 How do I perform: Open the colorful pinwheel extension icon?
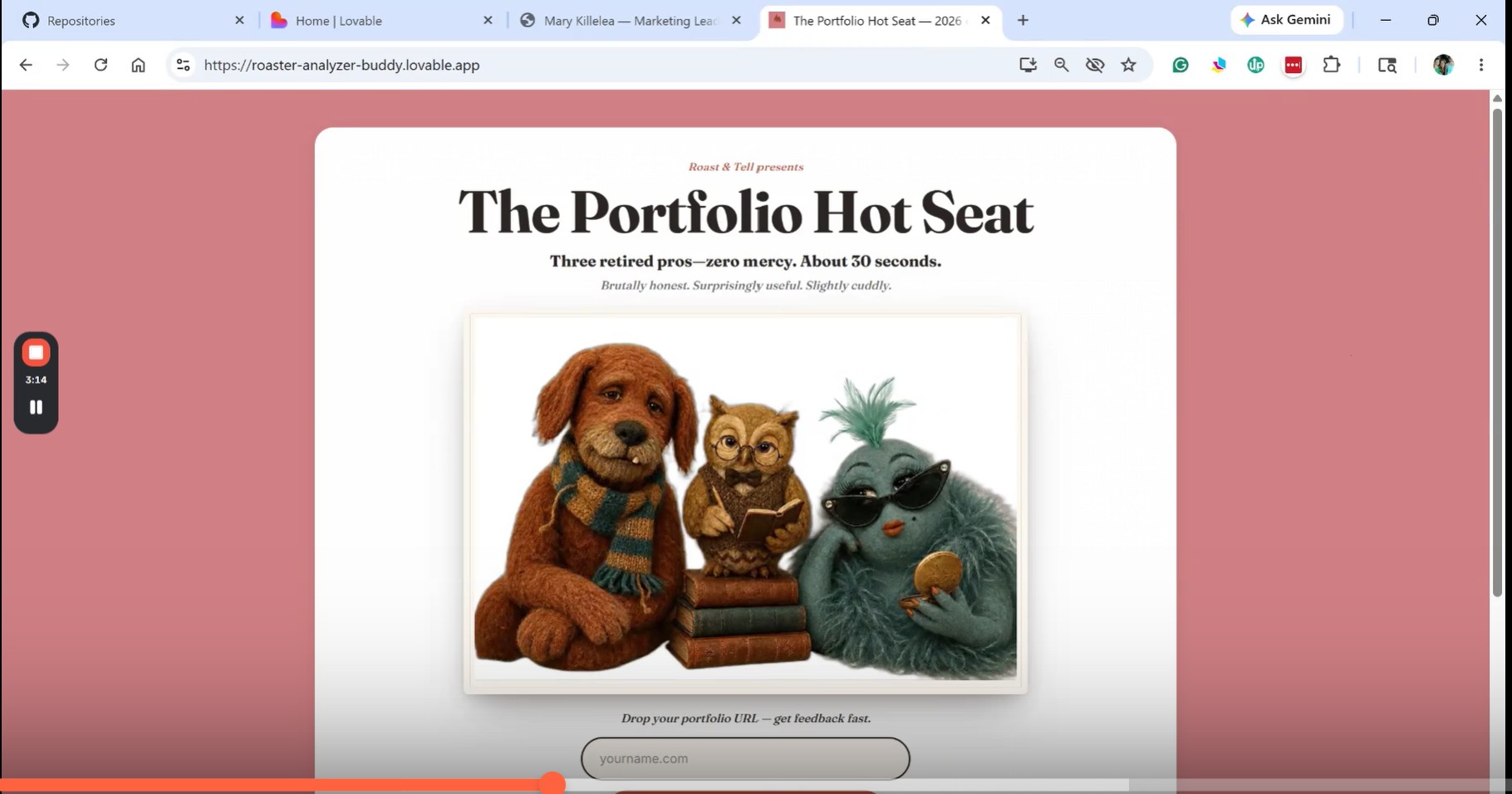tap(1219, 65)
